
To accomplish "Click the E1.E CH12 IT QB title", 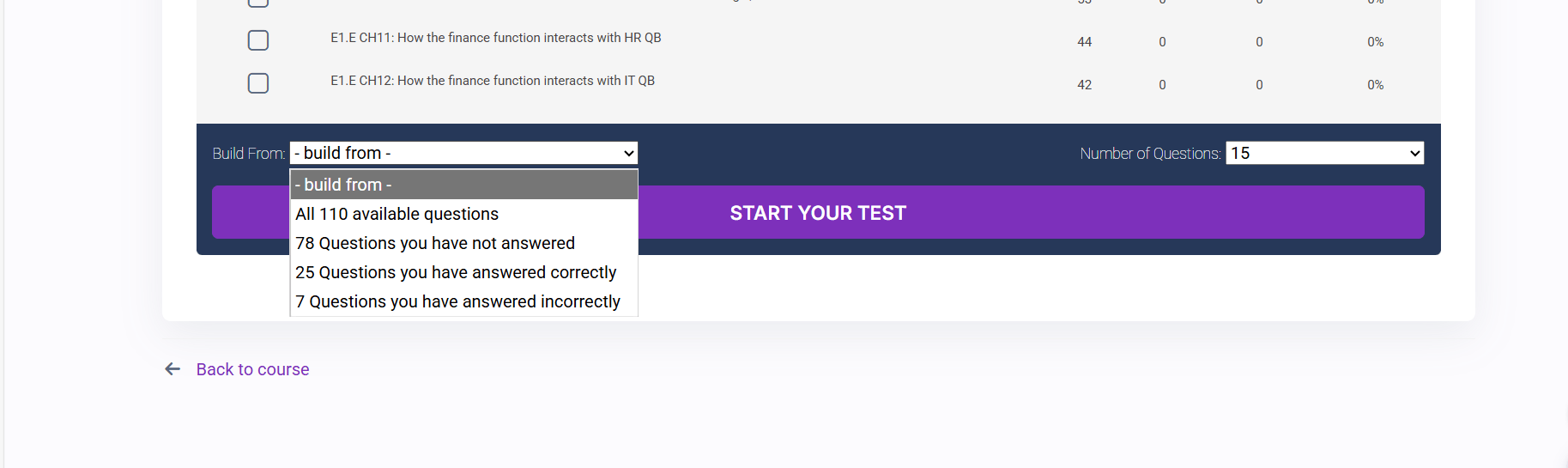I will 492,81.
